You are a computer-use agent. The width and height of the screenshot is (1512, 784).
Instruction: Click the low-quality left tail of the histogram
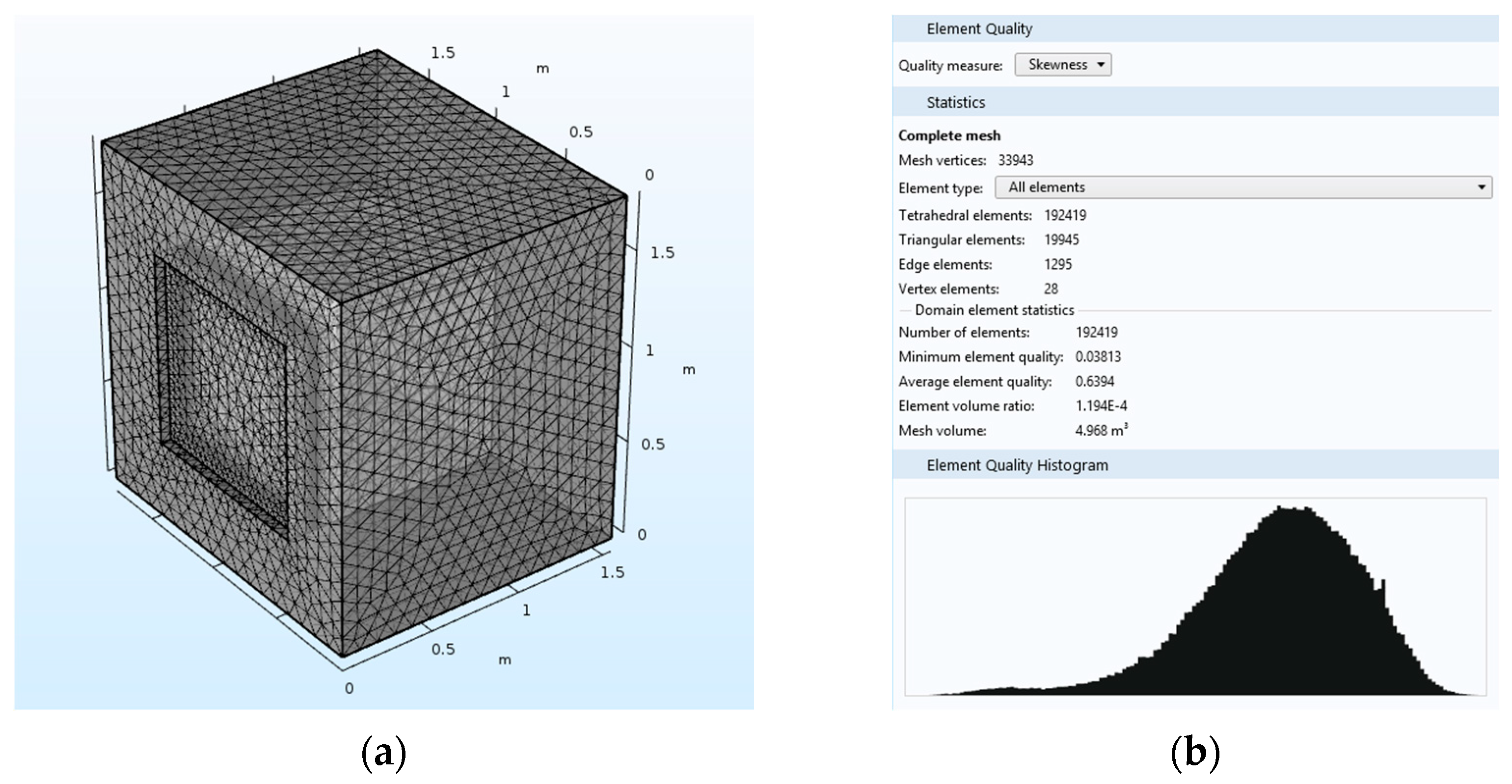point(1004,691)
